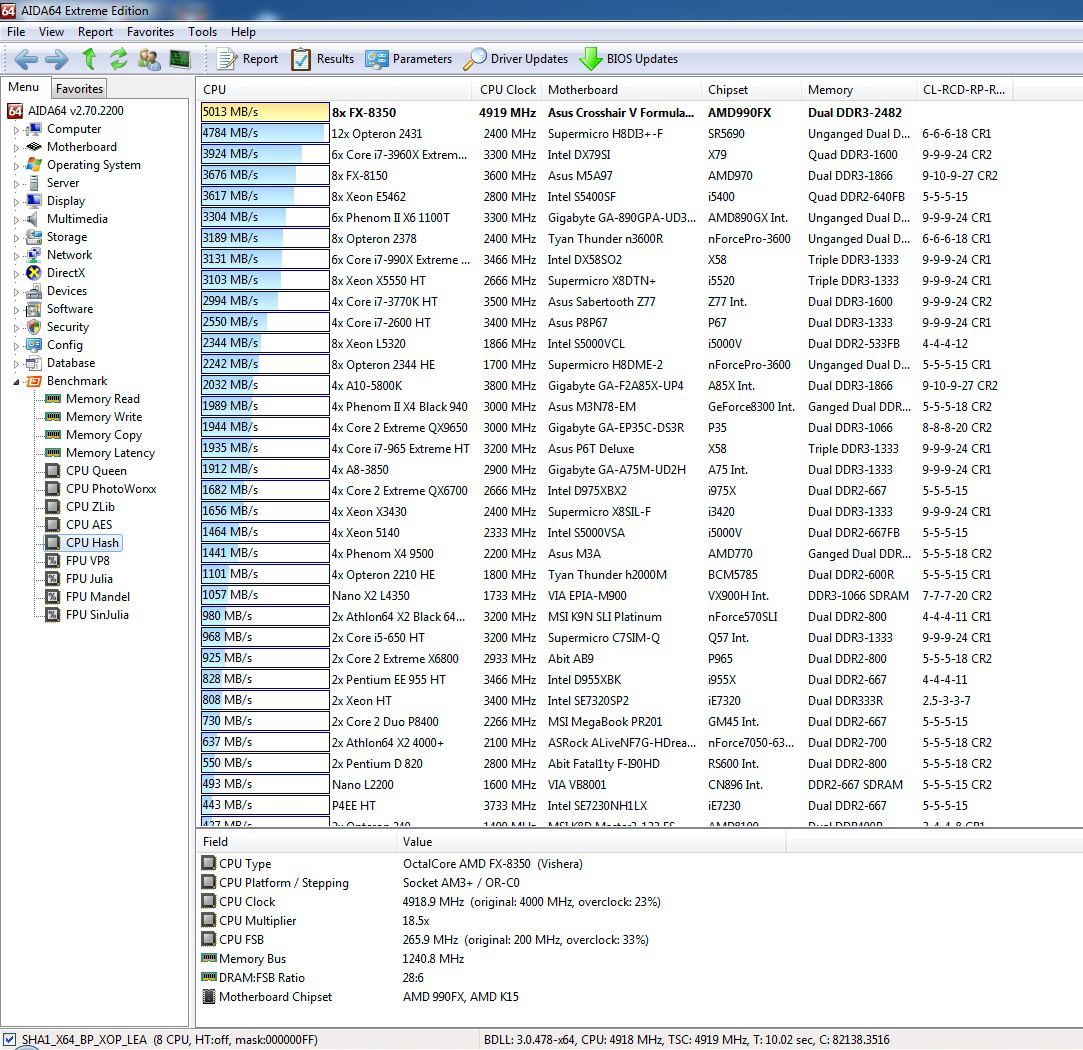Image resolution: width=1083 pixels, height=1050 pixels.
Task: Open the Memory Latency benchmark
Action: (100, 452)
